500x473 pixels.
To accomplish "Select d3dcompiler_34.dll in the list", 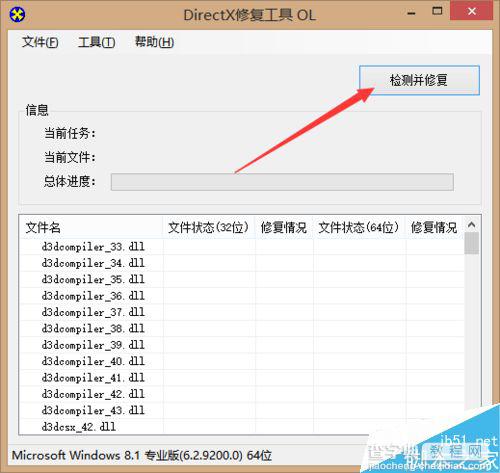I will pos(93,263).
